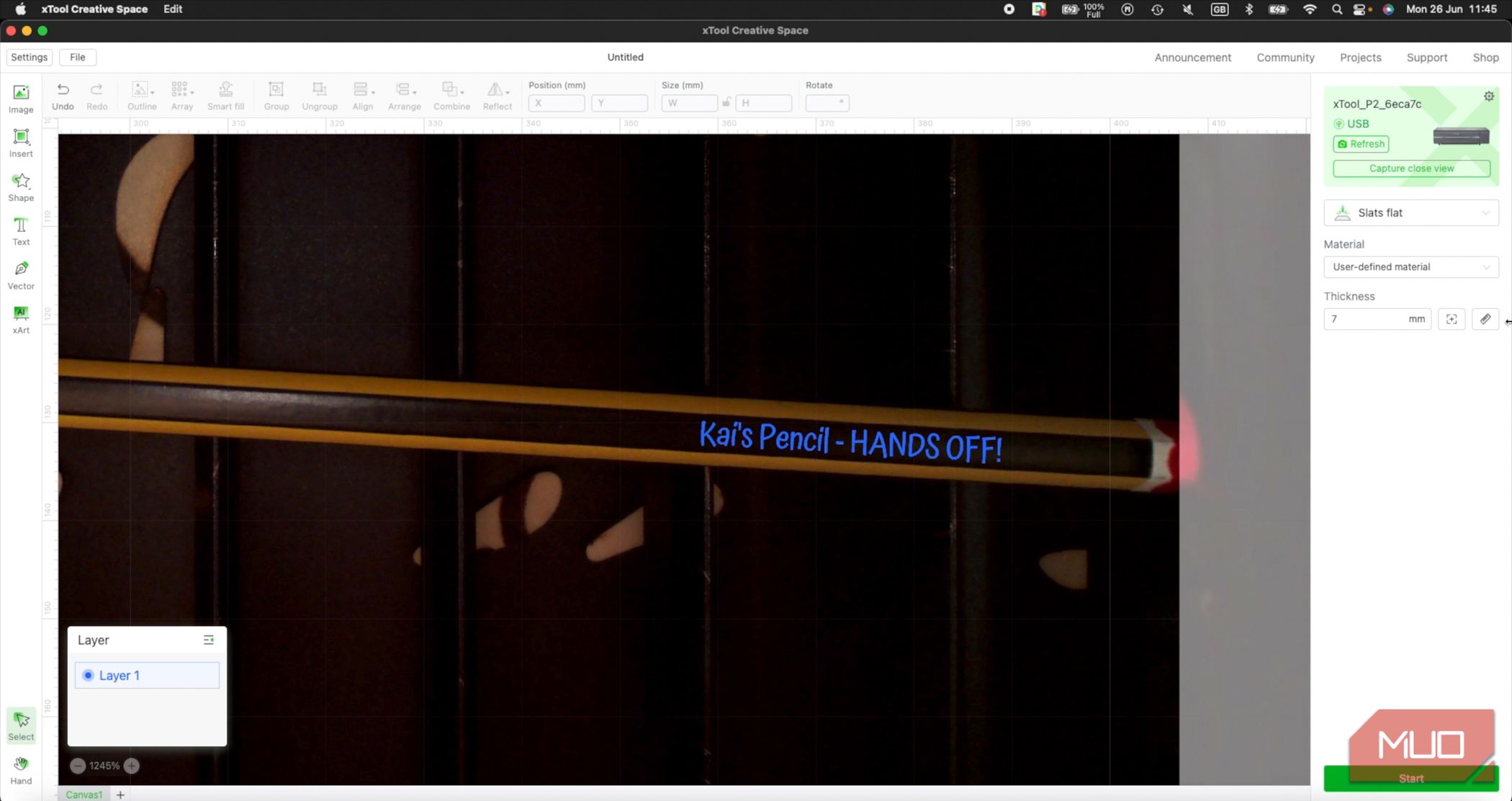Screen dimensions: 1512x801
Task: Select the Shape tool in the sidebar
Action: pyautogui.click(x=20, y=186)
